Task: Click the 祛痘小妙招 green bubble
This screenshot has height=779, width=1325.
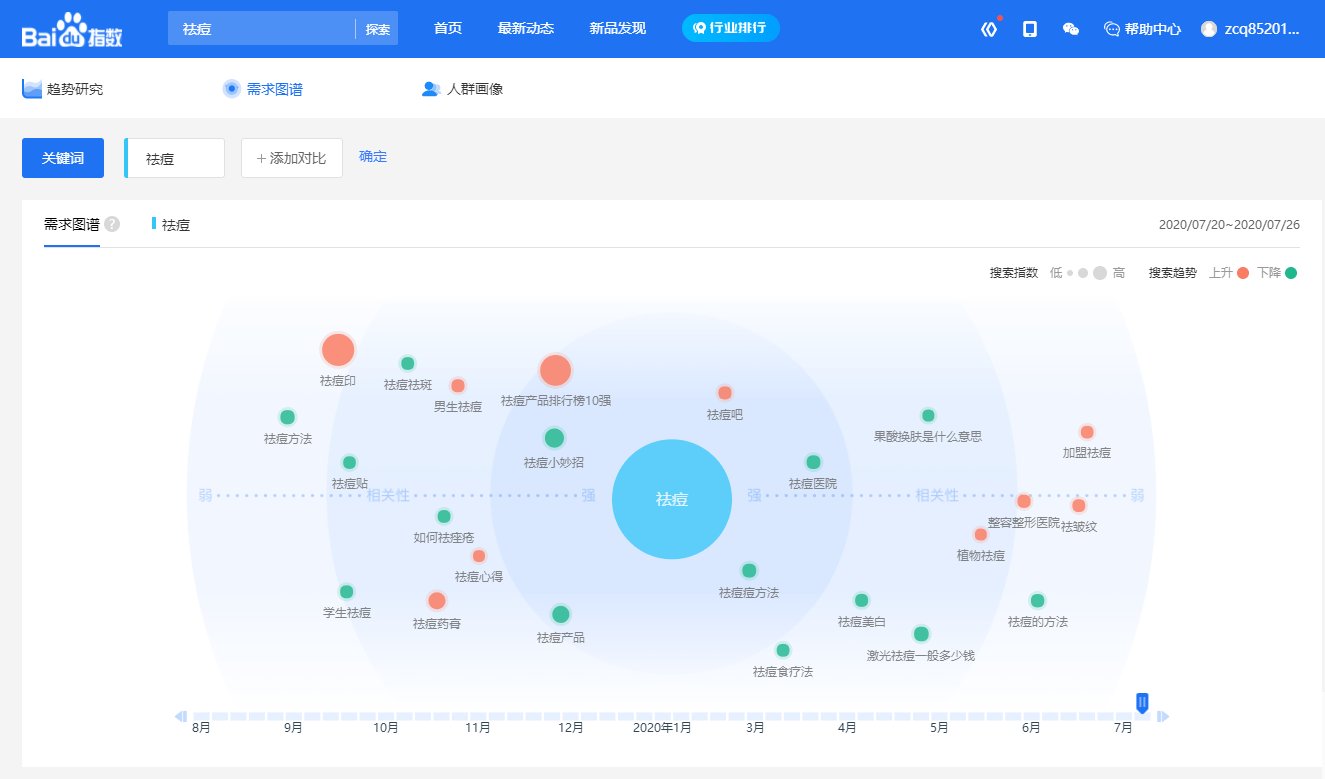Action: pyautogui.click(x=554, y=438)
